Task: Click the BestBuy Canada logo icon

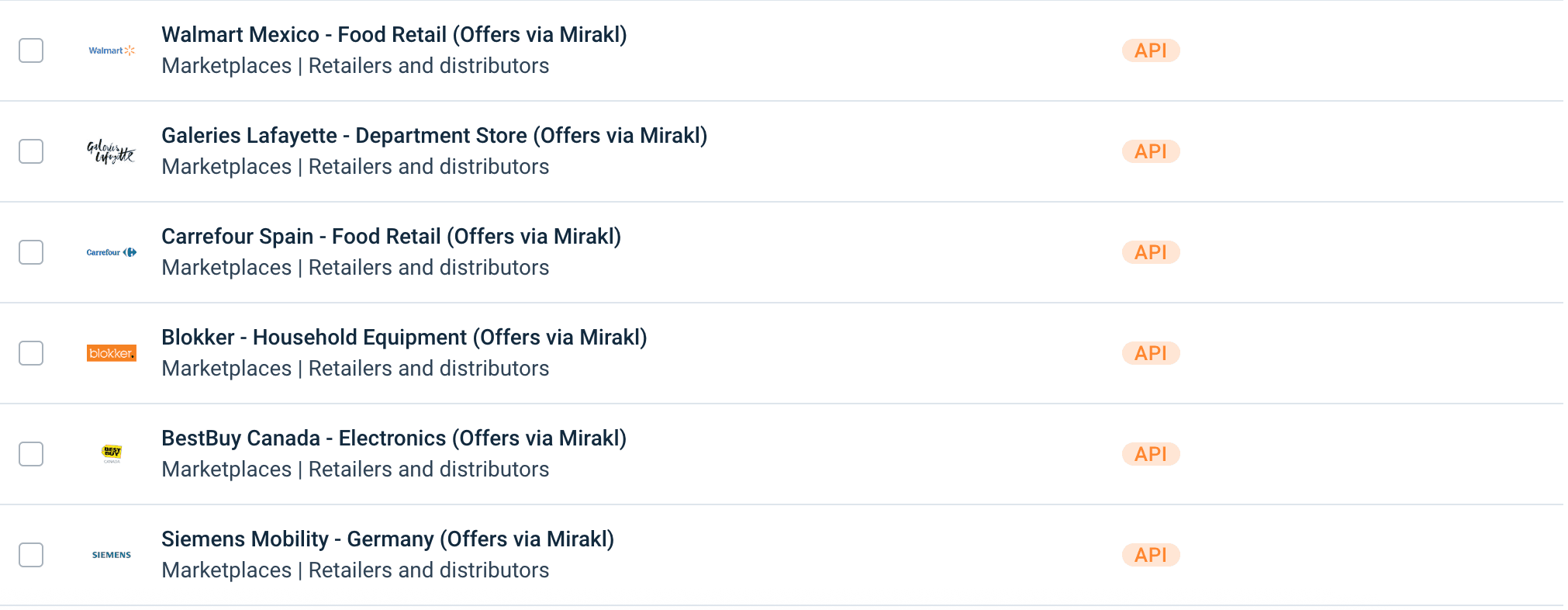Action: pyautogui.click(x=112, y=453)
